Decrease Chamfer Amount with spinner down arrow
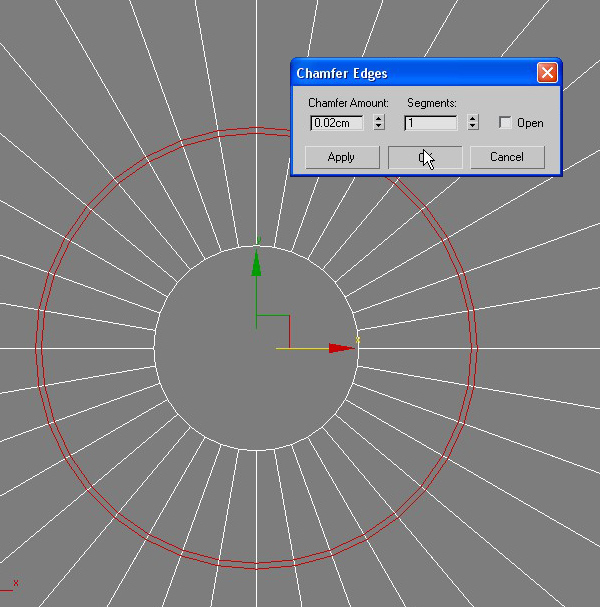The width and height of the screenshot is (600, 607). pos(378,127)
